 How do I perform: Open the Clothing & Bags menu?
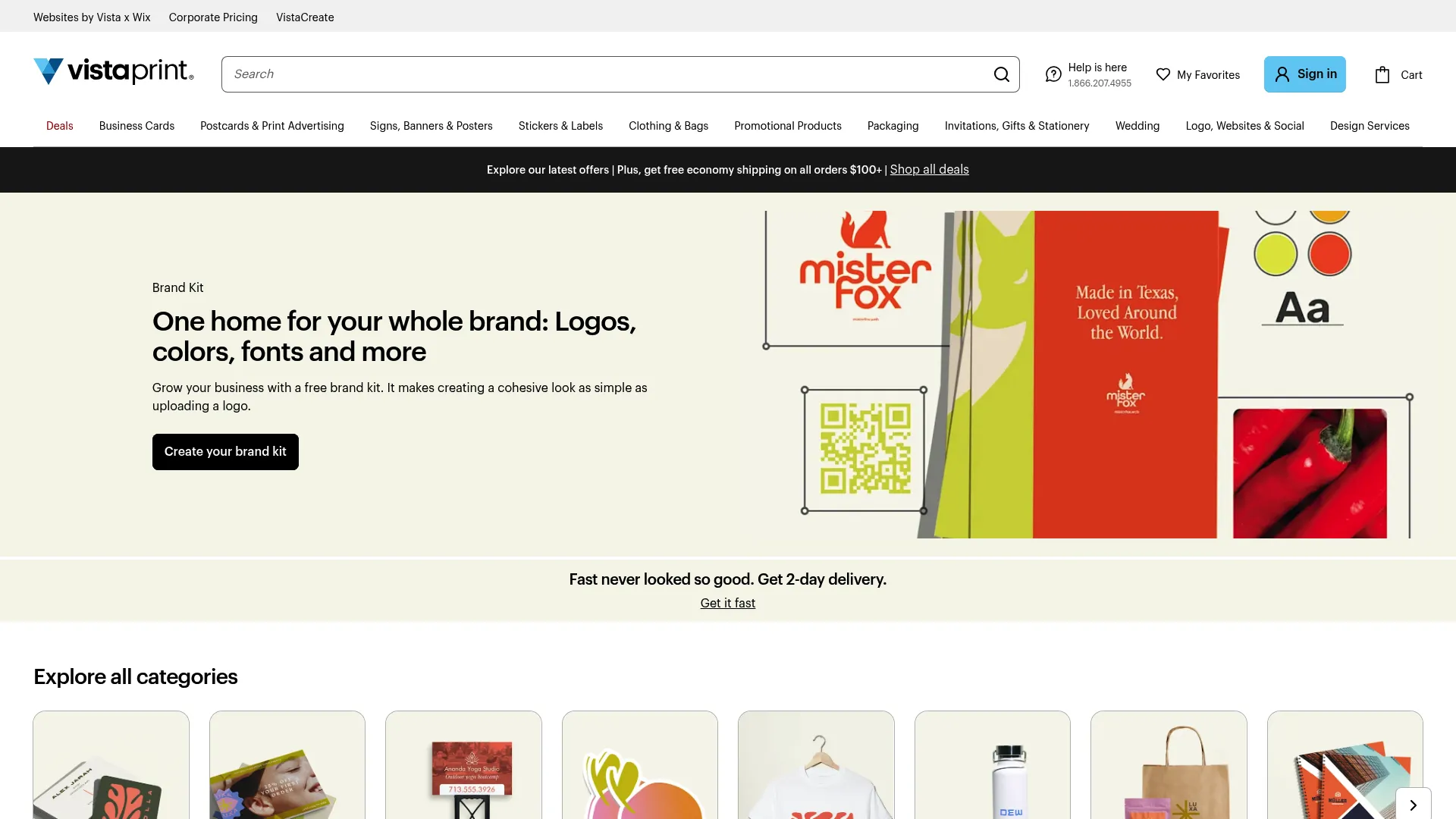(x=668, y=126)
